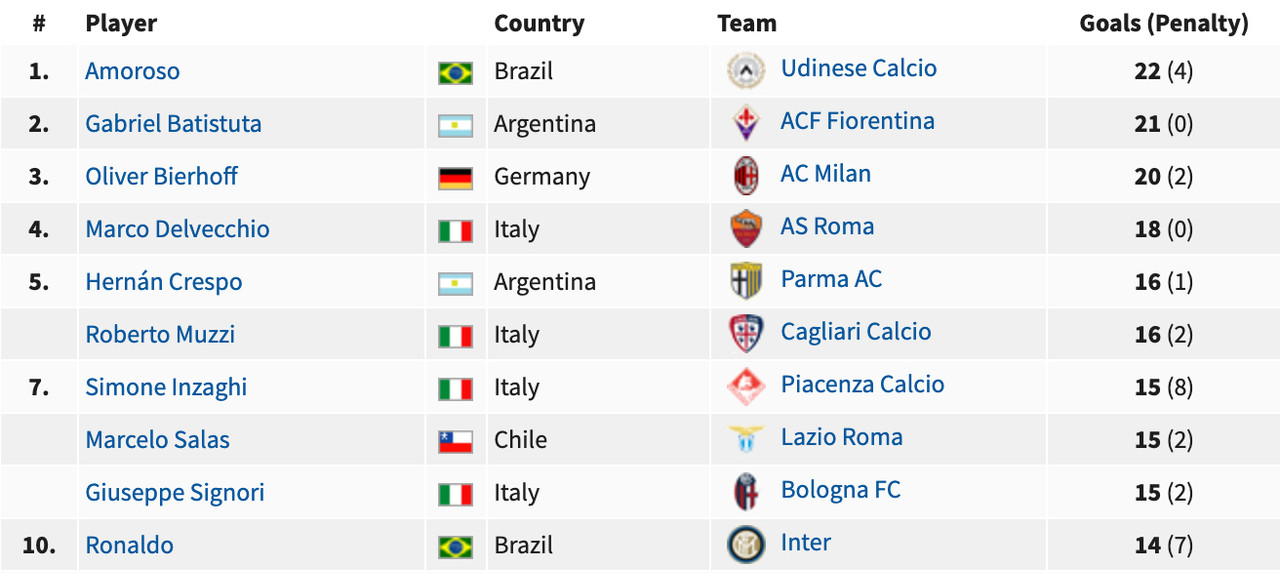Click the ACF Fiorentina club crest

click(746, 123)
